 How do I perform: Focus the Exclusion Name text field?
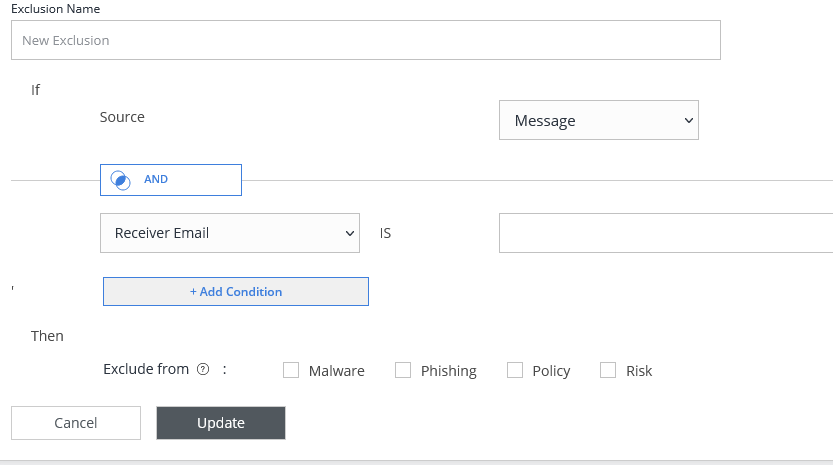click(365, 41)
